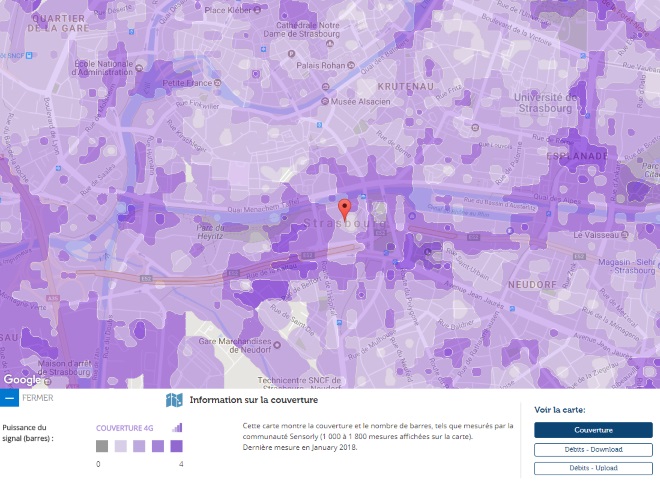Click the COUVERTURE 4G legend heading
This screenshot has height=489, width=660.
(124, 428)
